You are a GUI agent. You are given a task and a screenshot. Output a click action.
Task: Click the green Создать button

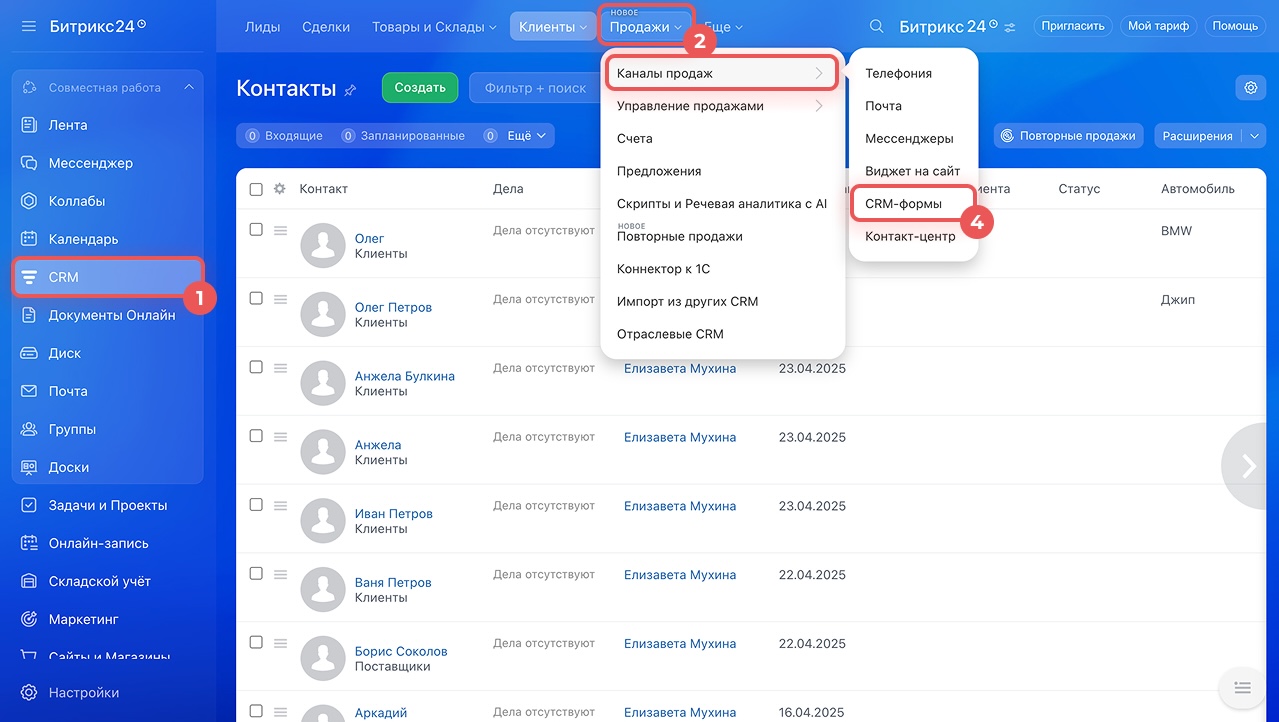pos(420,88)
